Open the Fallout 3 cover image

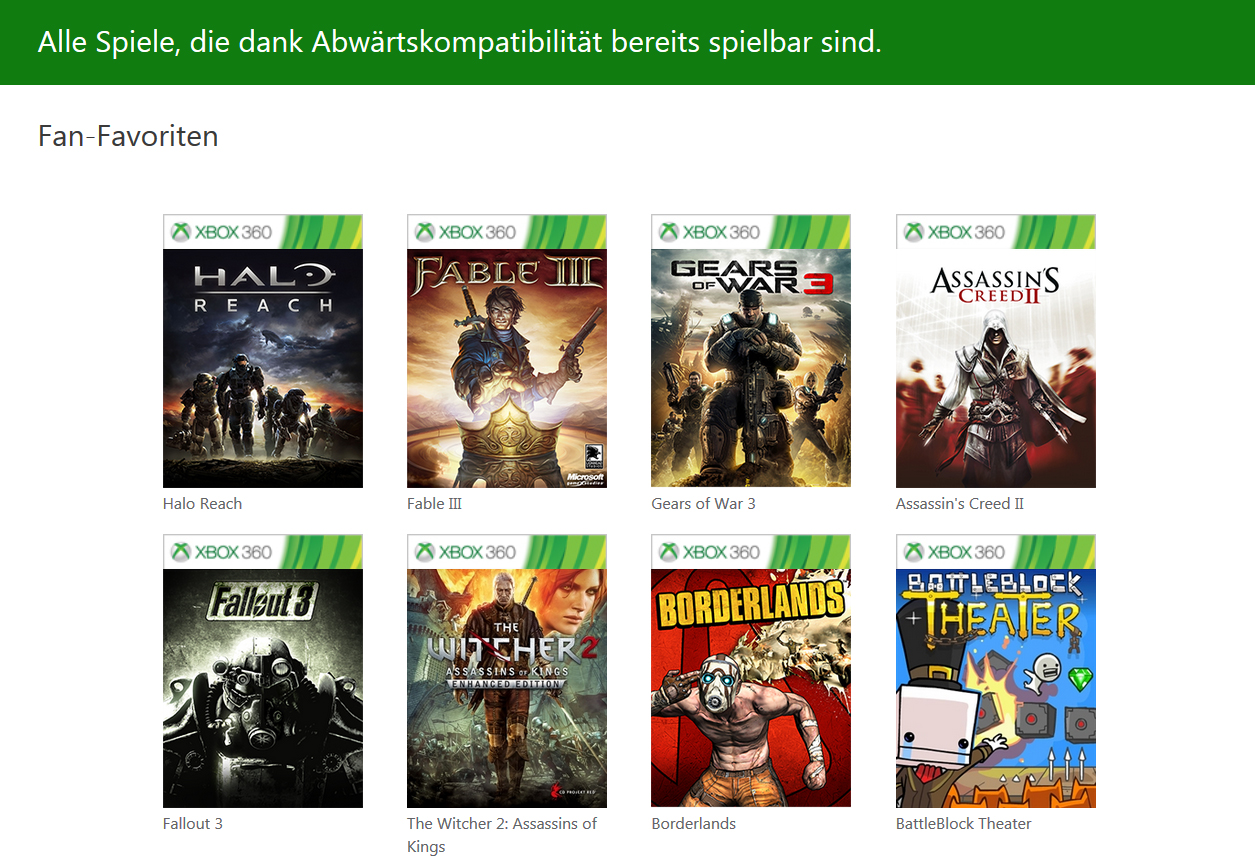[263, 671]
